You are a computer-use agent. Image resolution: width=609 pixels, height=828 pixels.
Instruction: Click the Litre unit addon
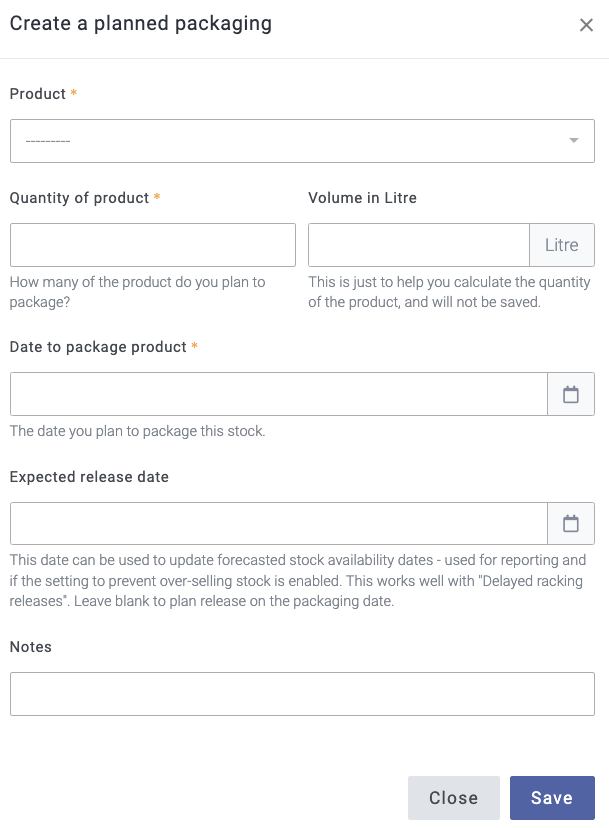click(562, 245)
